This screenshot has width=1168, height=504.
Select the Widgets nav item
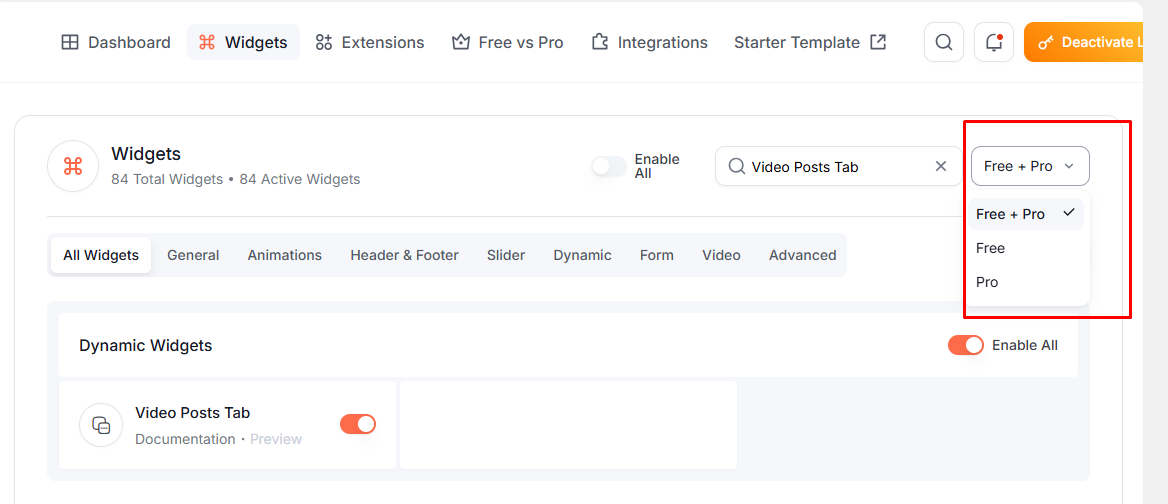tap(244, 42)
